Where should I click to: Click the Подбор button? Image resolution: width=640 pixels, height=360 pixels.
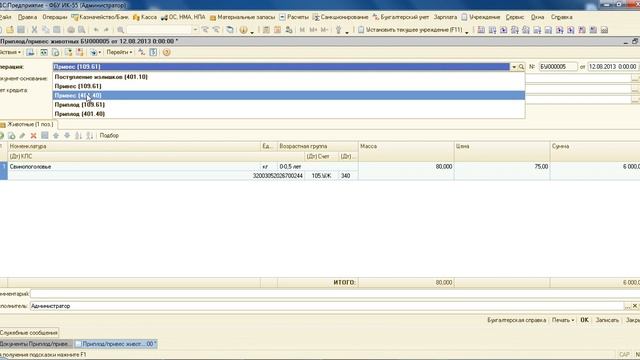click(109, 136)
